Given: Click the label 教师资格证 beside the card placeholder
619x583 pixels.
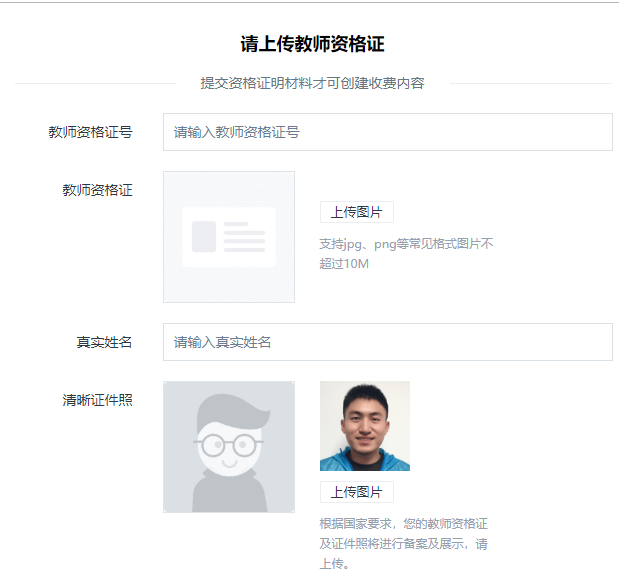Looking at the screenshot, I should [x=98, y=190].
